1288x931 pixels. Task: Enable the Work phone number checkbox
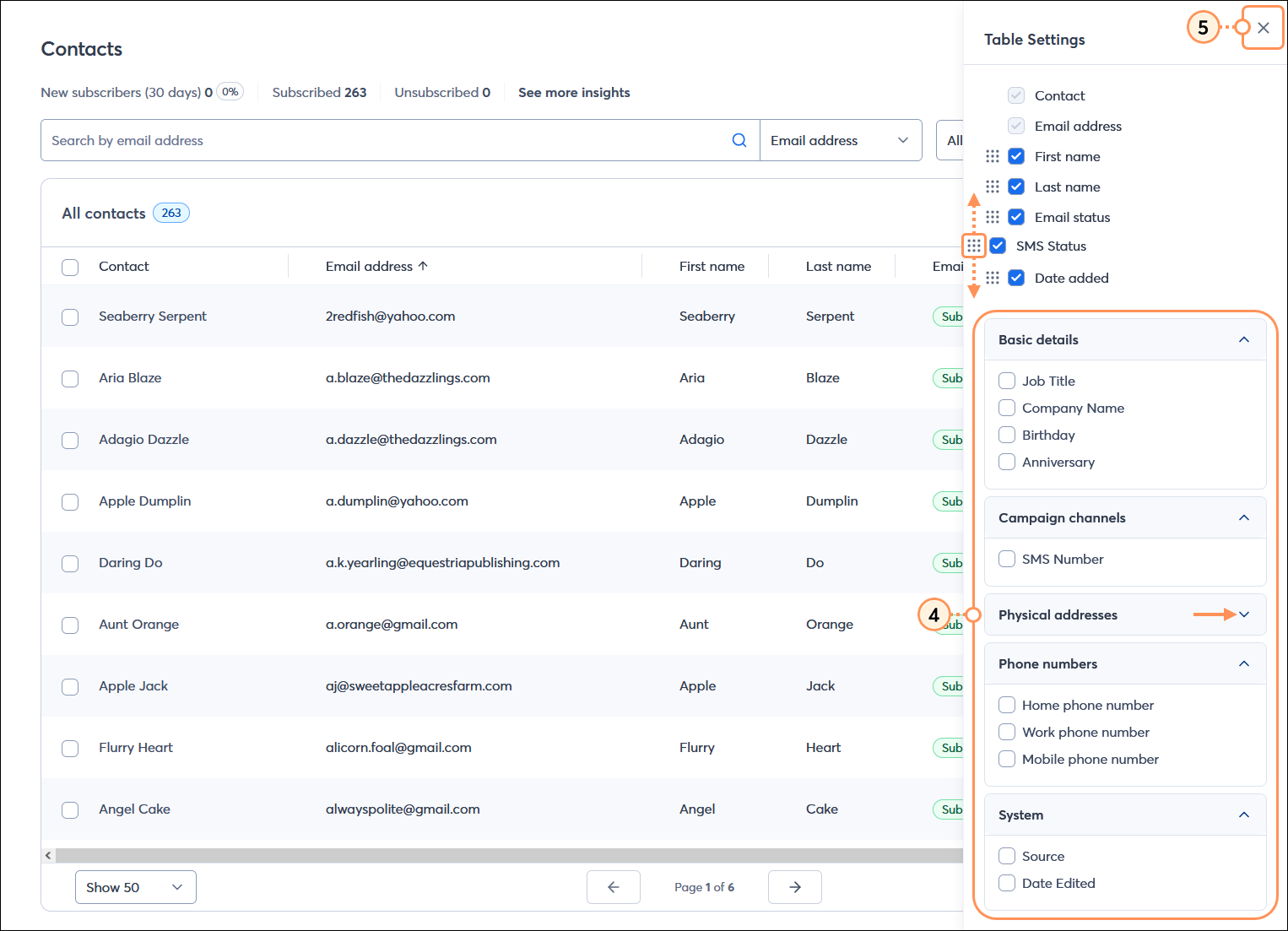1007,732
